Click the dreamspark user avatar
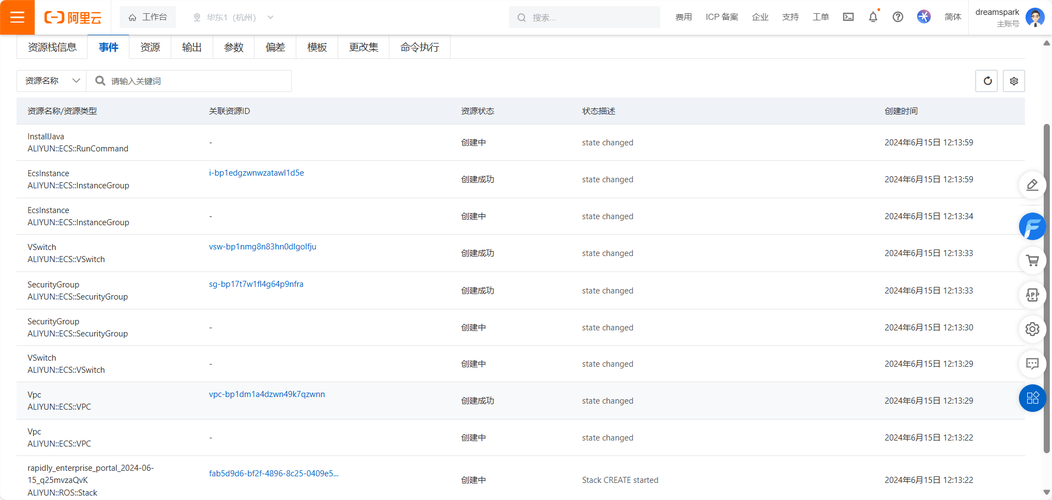Image resolution: width=1052 pixels, height=500 pixels. tap(1034, 17)
